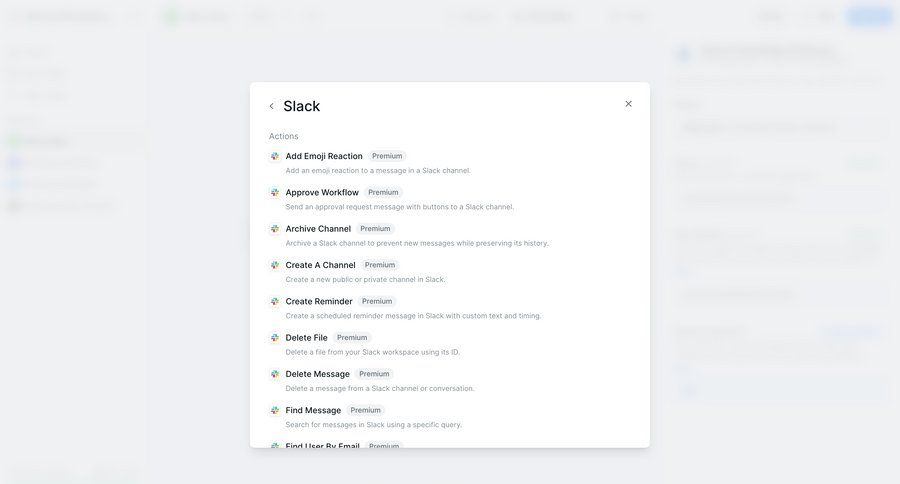Select the Delete File action
This screenshot has height=484, width=900.
tap(307, 338)
